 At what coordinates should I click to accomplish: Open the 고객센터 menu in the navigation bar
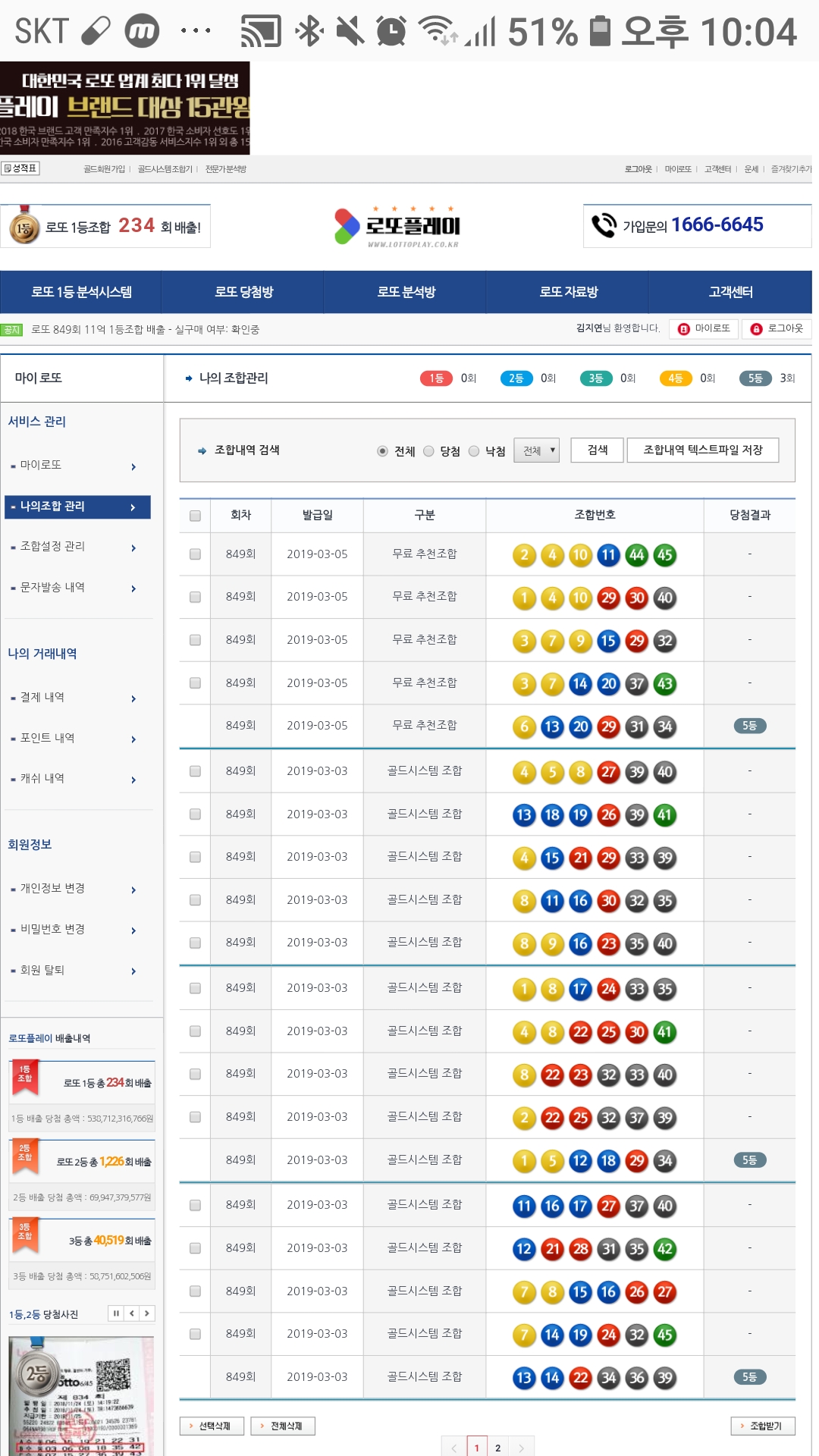click(x=730, y=292)
